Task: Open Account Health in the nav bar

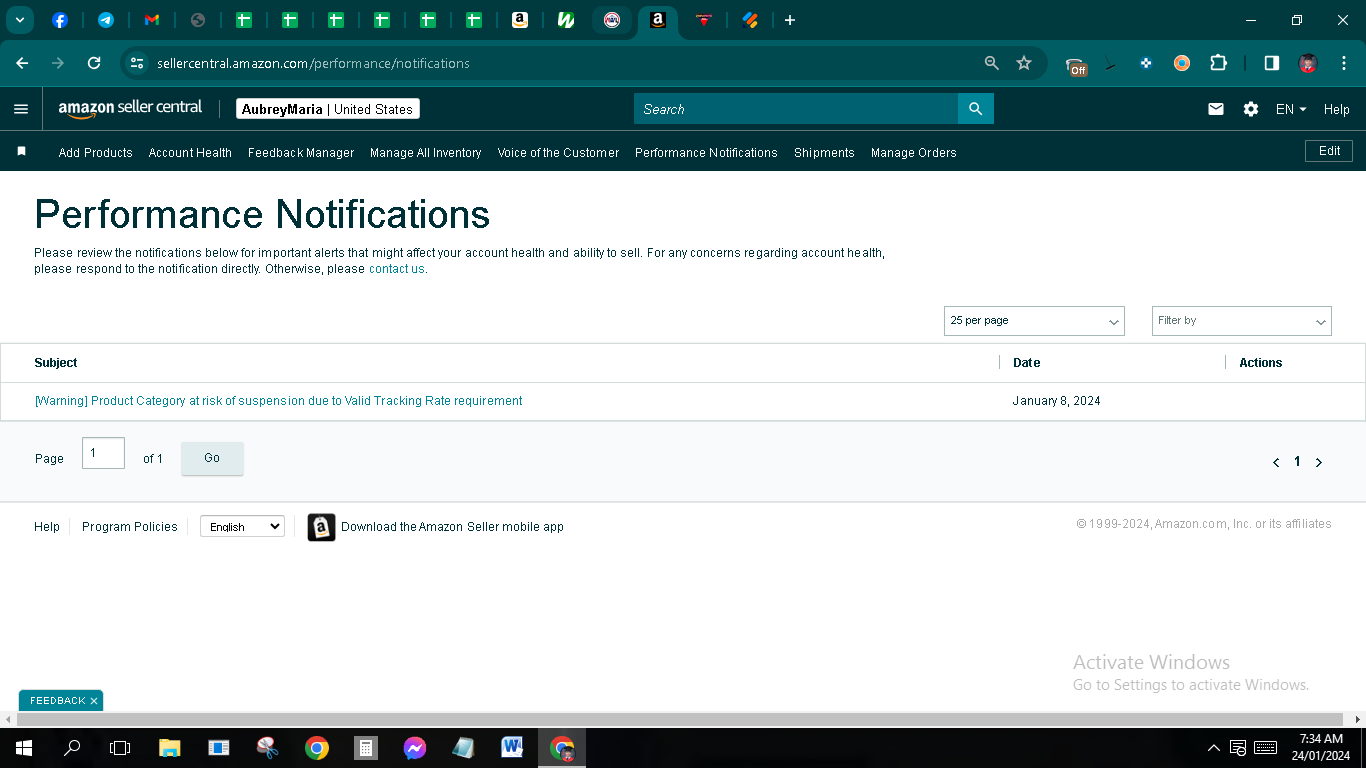Action: click(x=190, y=153)
